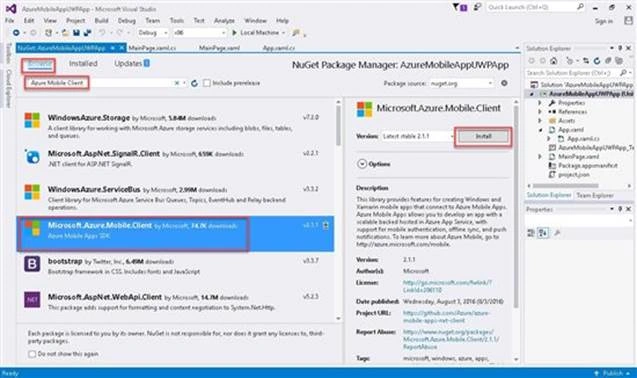Click the bootstrap B package icon

32,264
